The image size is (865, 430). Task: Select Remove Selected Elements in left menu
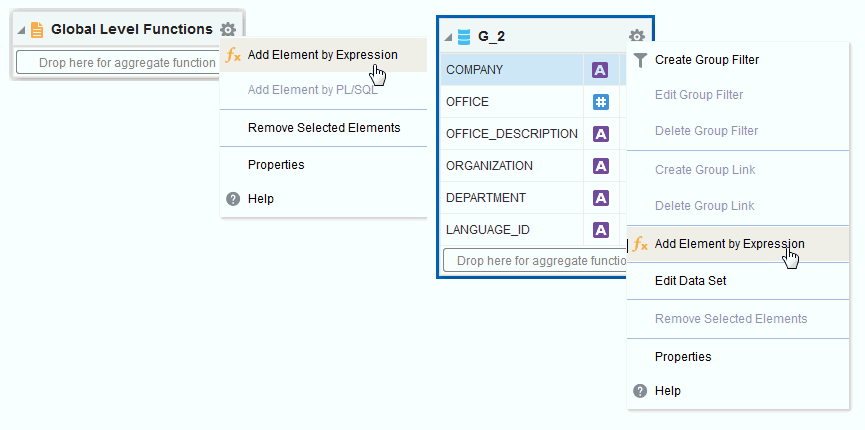[x=323, y=128]
